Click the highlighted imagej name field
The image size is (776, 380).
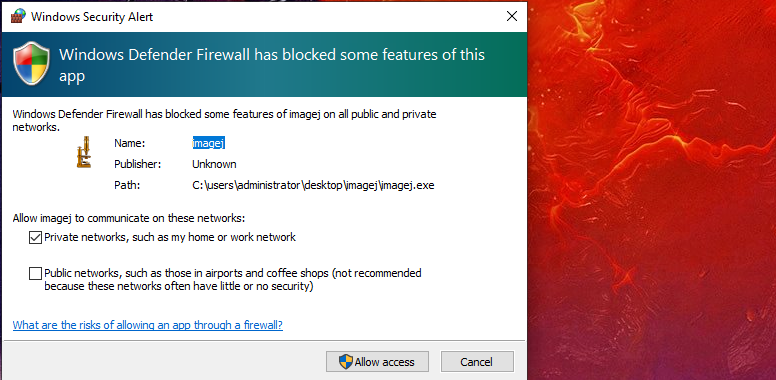tap(208, 143)
